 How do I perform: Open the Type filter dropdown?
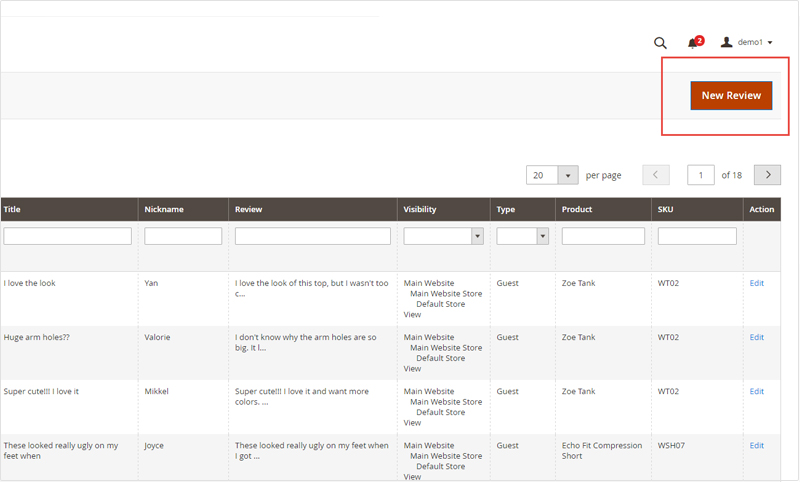coord(522,236)
